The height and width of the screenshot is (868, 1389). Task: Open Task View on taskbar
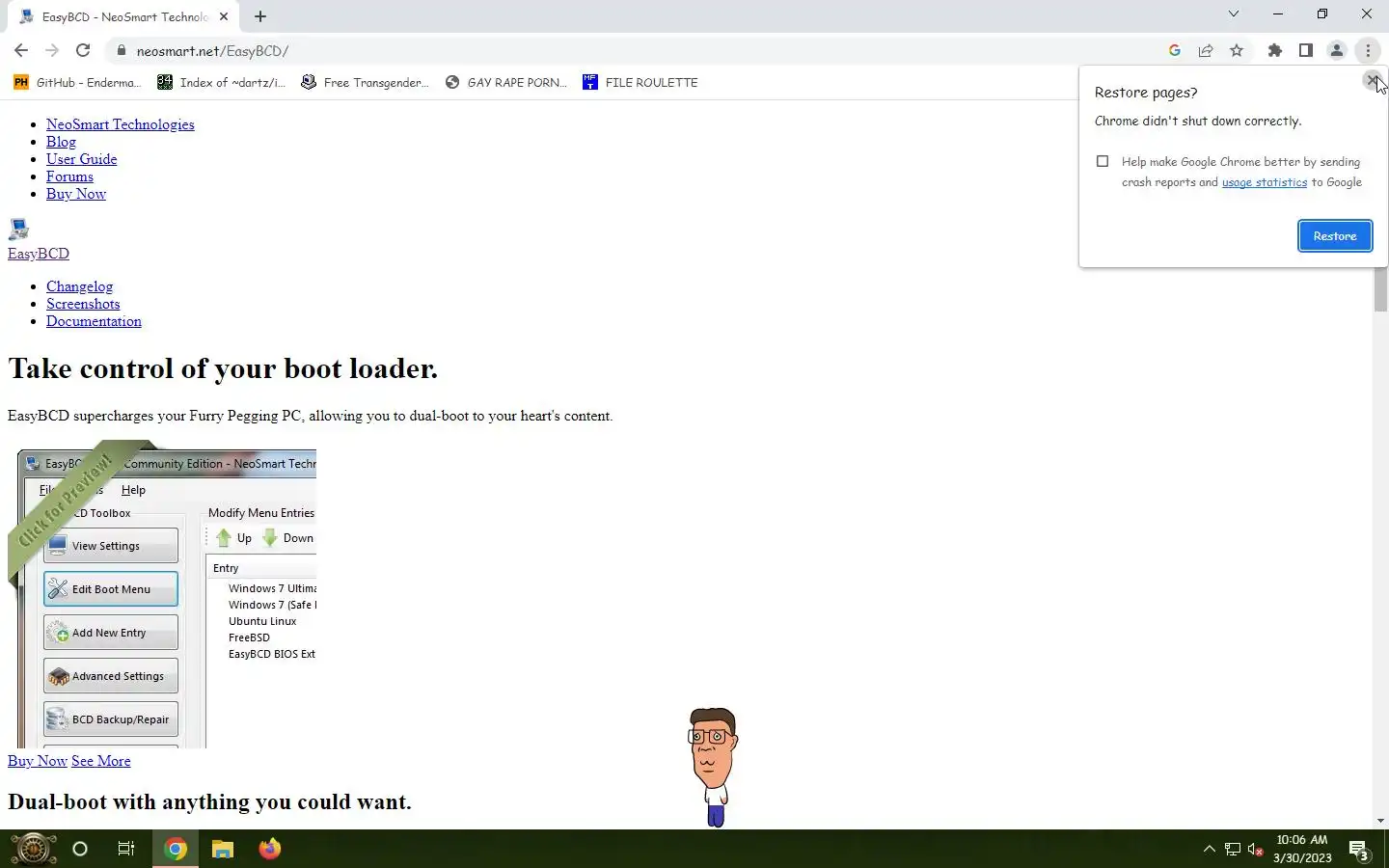coord(126,849)
